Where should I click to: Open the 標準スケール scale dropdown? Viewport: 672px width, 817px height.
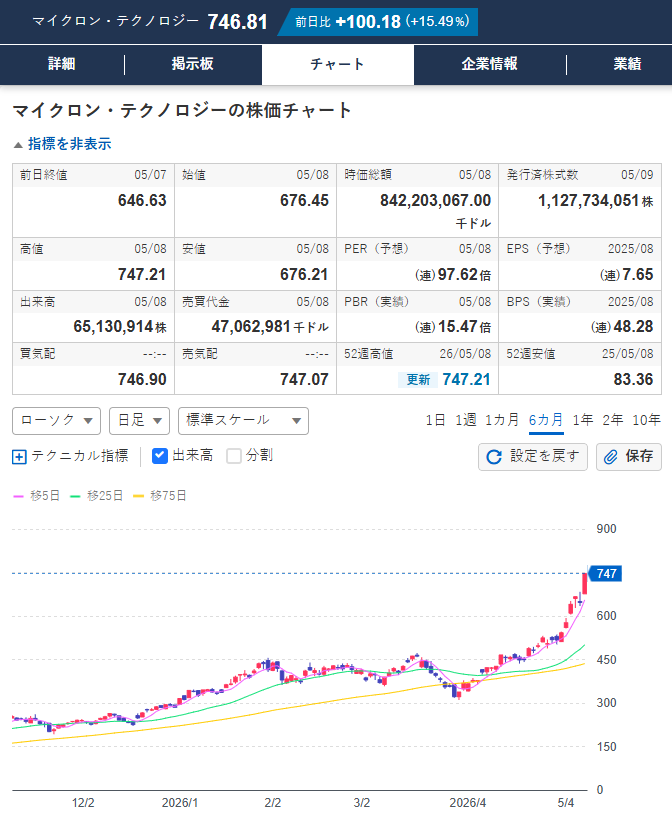point(243,420)
